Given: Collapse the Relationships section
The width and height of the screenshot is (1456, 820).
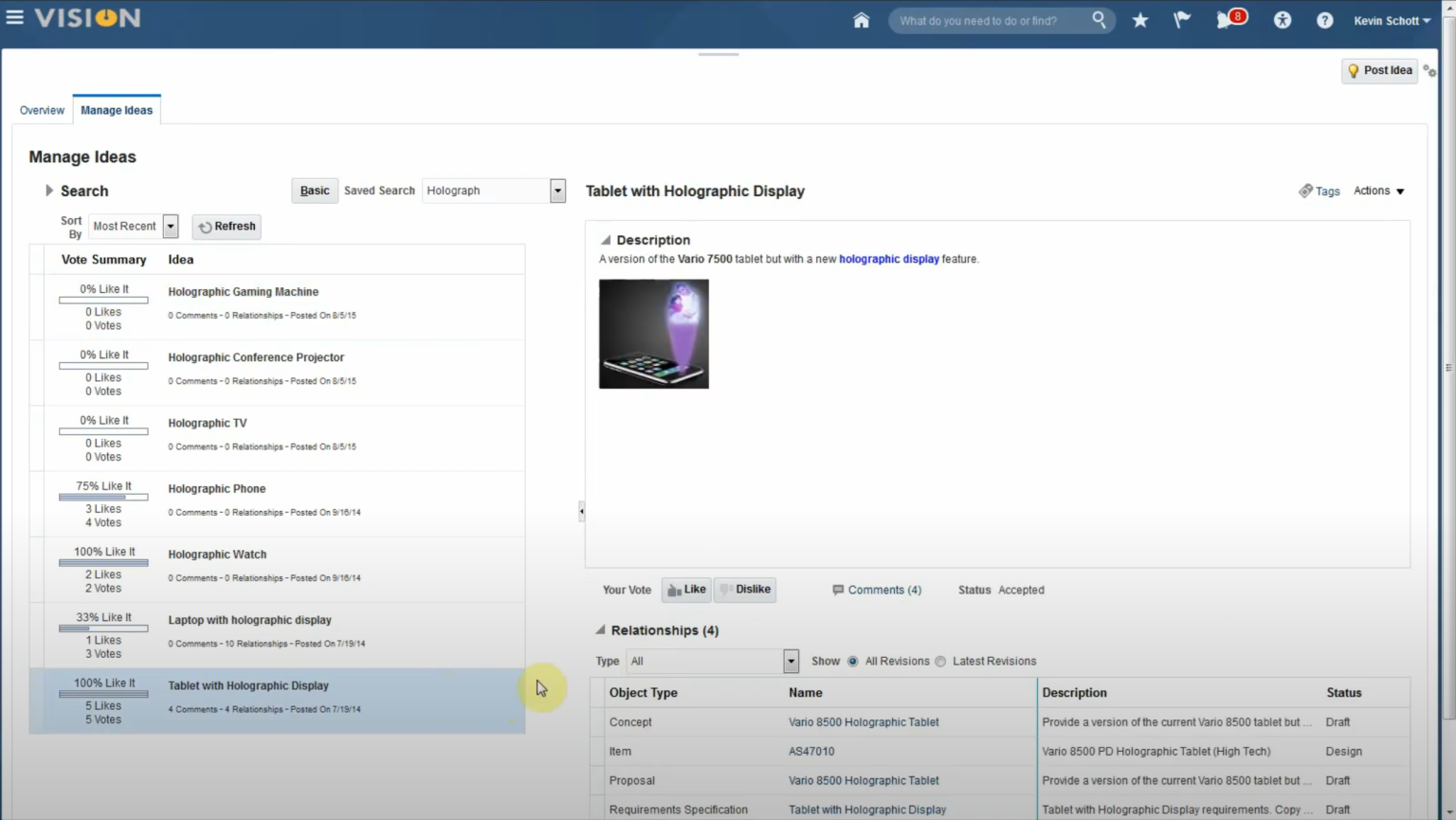Looking at the screenshot, I should (600, 629).
